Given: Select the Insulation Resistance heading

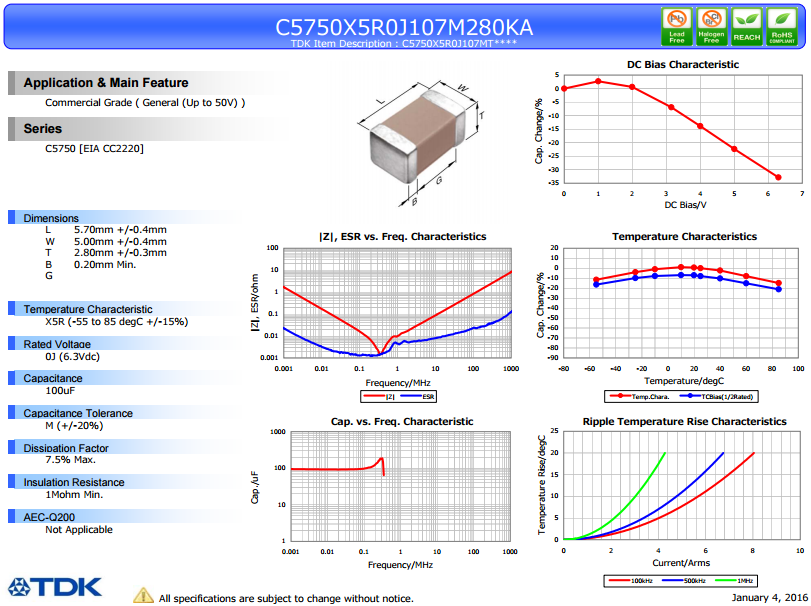Looking at the screenshot, I should (x=74, y=482).
